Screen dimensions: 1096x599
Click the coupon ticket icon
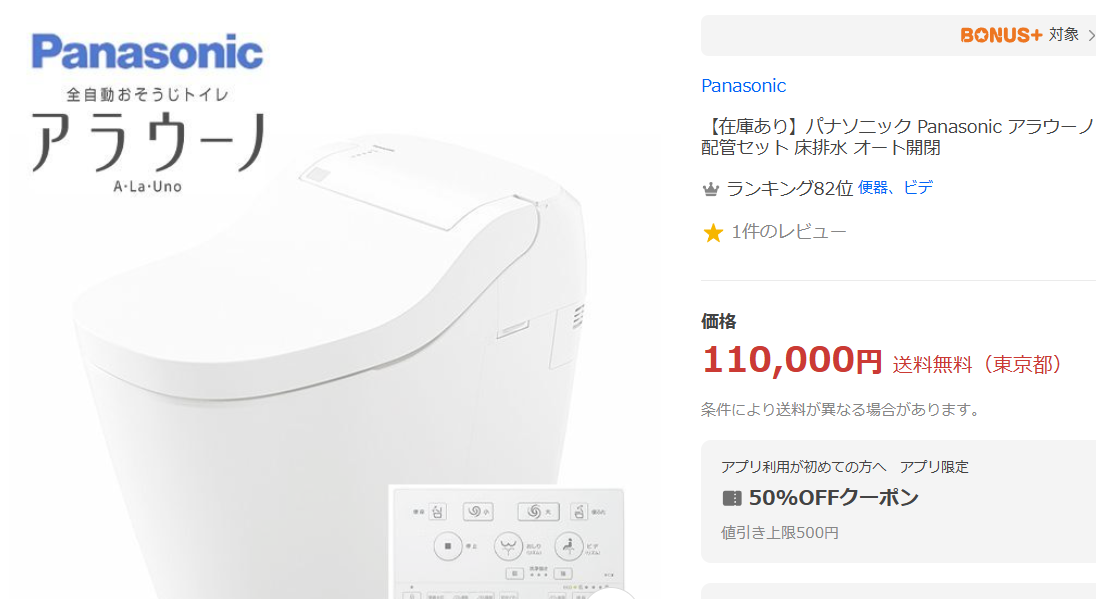click(x=731, y=498)
